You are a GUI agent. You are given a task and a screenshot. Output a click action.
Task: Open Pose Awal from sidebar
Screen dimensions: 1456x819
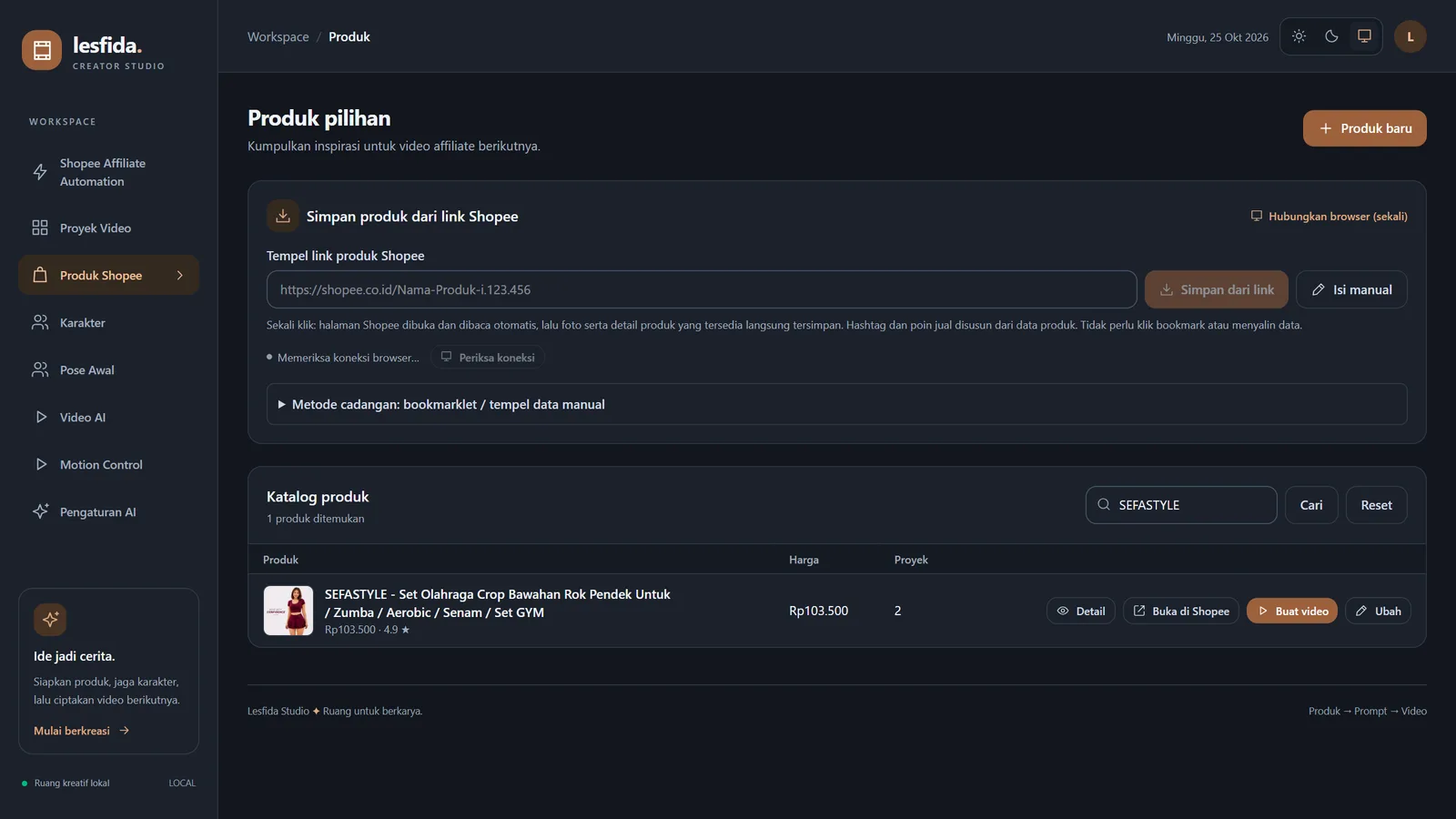[108, 370]
